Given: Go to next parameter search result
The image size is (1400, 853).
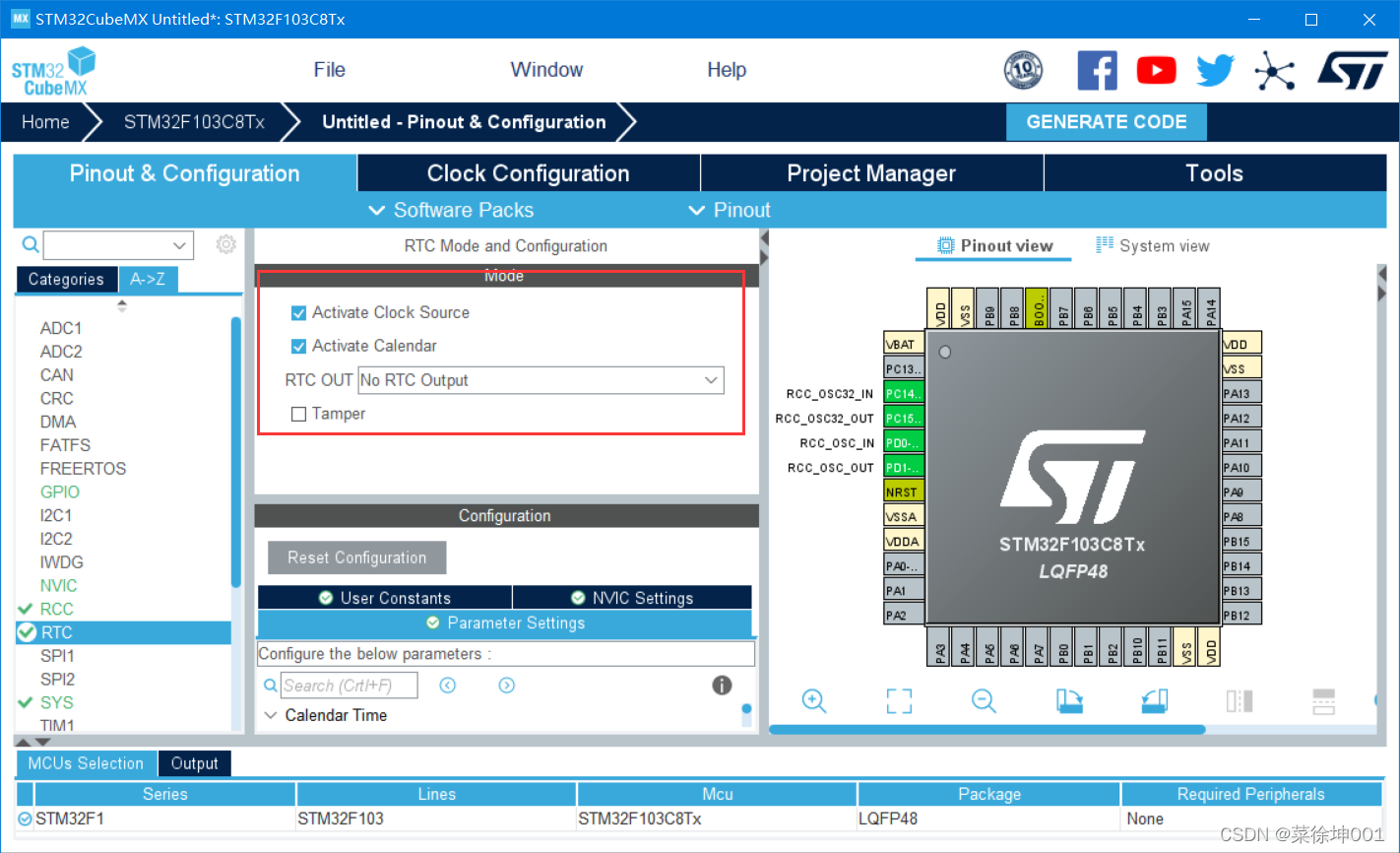Looking at the screenshot, I should [507, 686].
